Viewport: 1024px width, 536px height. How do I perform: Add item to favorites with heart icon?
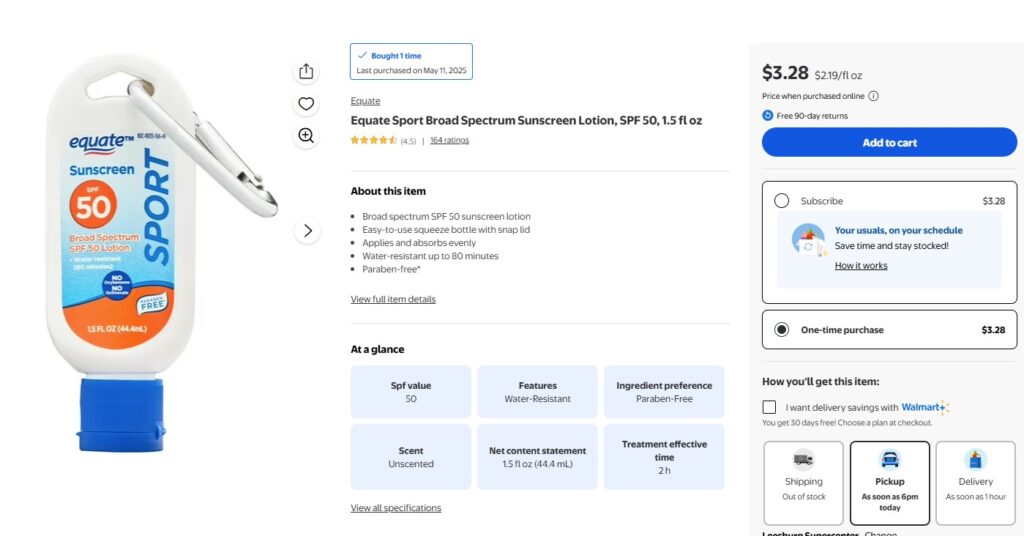(x=306, y=103)
